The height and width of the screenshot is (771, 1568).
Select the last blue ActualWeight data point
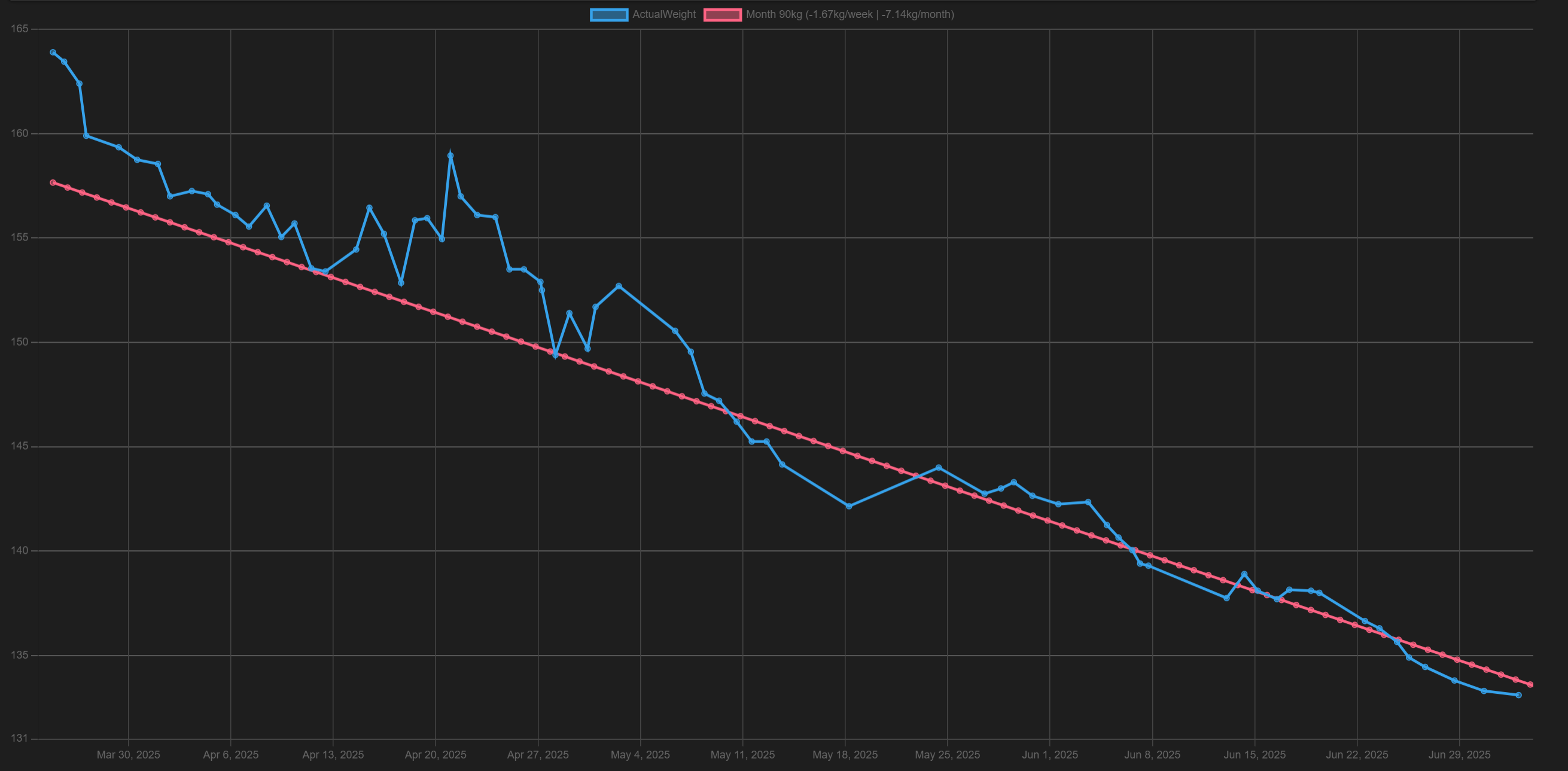1518,695
